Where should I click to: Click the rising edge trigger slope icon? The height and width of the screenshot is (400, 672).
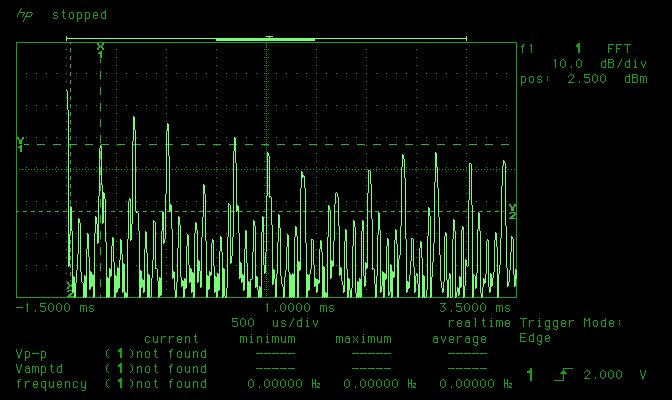[563, 375]
